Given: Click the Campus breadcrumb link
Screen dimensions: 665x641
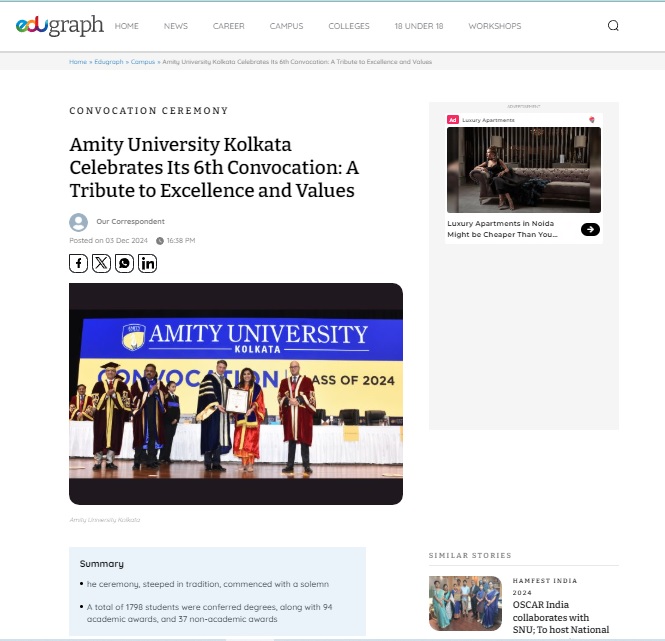Looking at the screenshot, I should [142, 62].
